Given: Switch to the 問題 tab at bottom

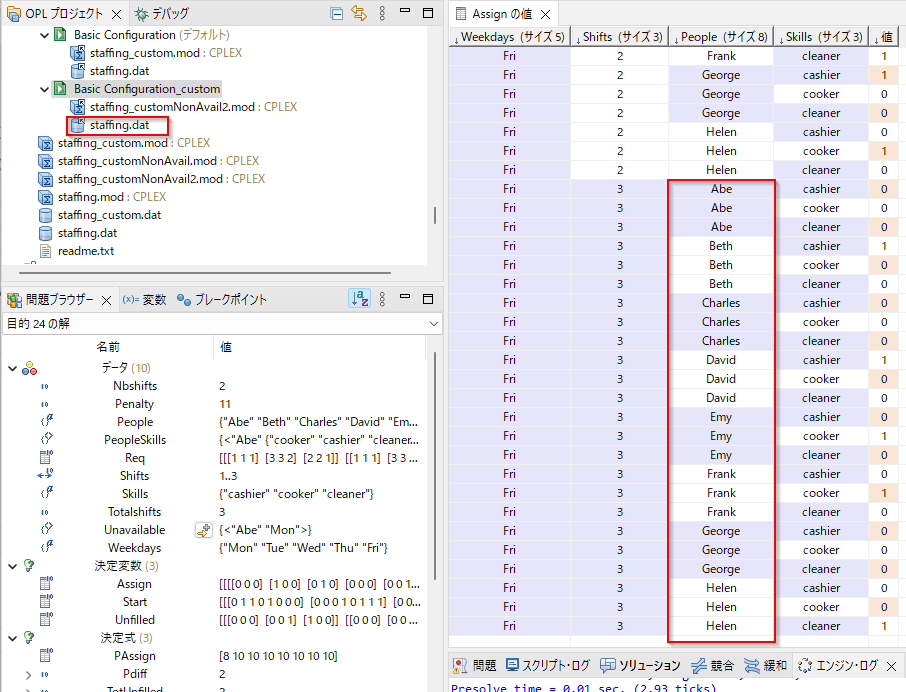Looking at the screenshot, I should tap(474, 665).
